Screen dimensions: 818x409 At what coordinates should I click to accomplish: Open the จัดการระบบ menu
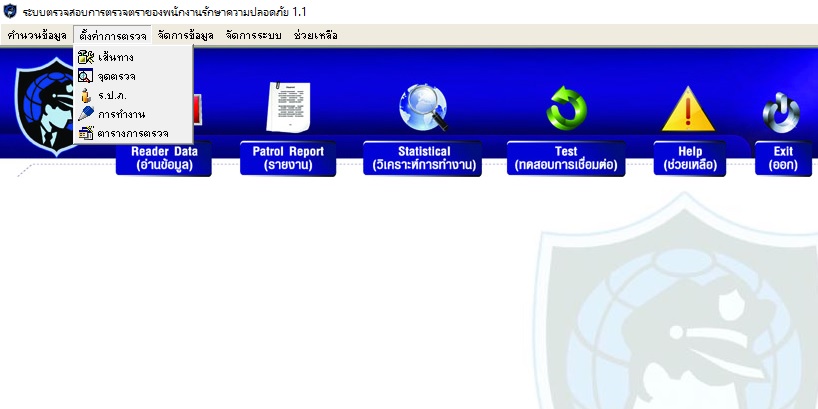point(254,35)
